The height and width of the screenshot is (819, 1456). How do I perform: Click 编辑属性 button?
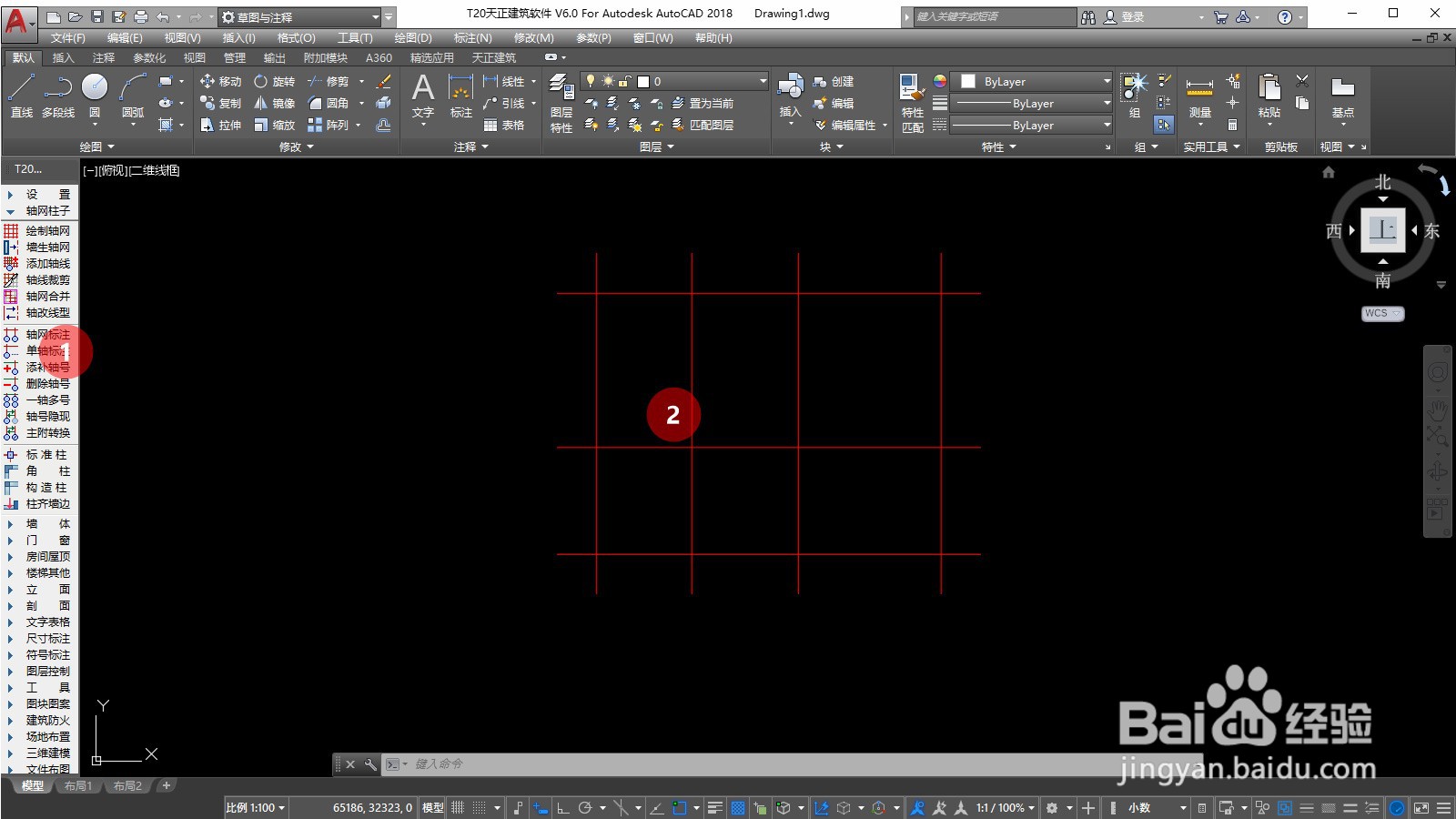pyautogui.click(x=845, y=125)
